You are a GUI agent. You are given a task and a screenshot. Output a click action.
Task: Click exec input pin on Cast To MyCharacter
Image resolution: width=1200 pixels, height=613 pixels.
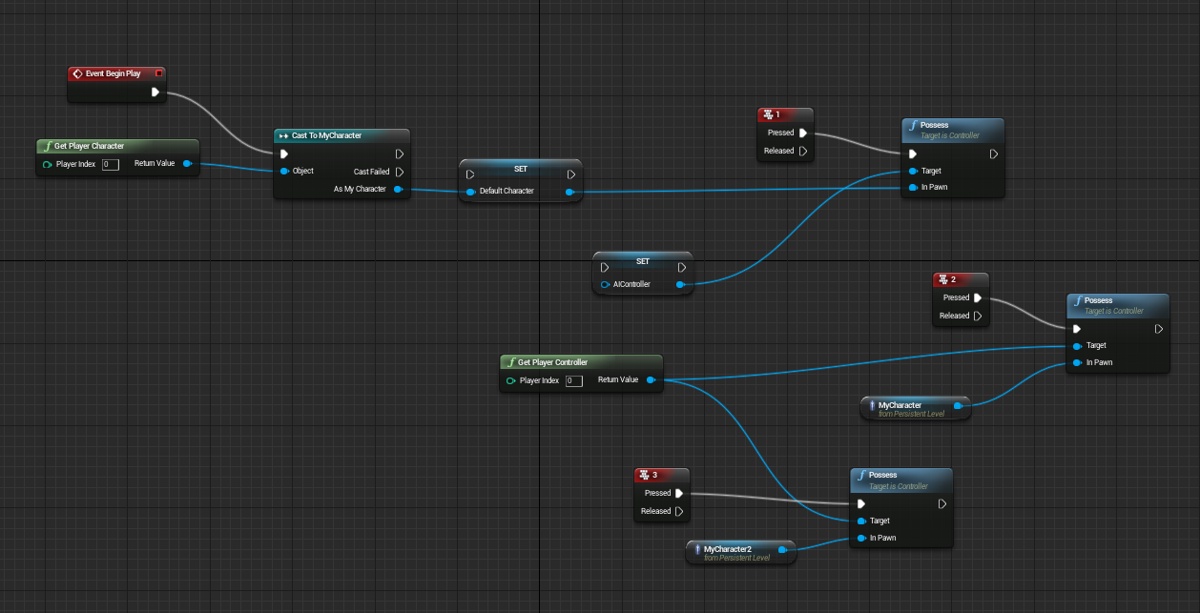click(284, 154)
